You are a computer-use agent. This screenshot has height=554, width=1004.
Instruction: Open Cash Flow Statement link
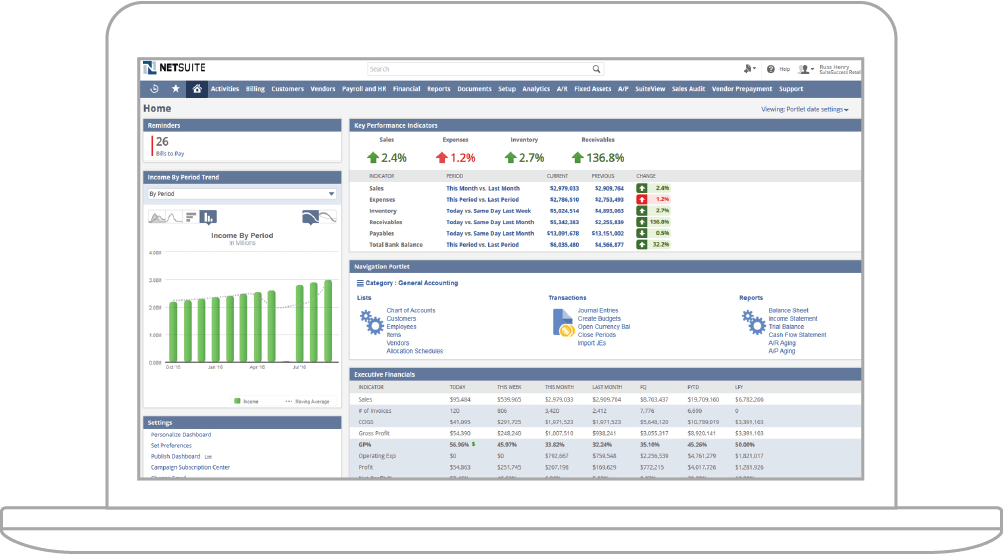pyautogui.click(x=797, y=335)
